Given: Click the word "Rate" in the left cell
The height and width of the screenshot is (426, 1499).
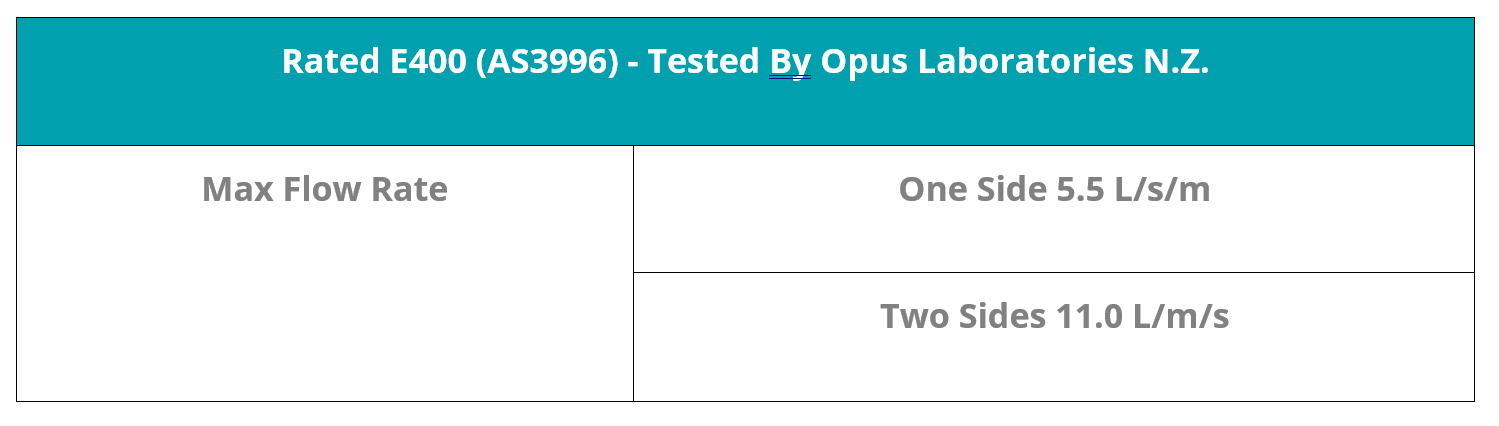Looking at the screenshot, I should click(411, 189).
